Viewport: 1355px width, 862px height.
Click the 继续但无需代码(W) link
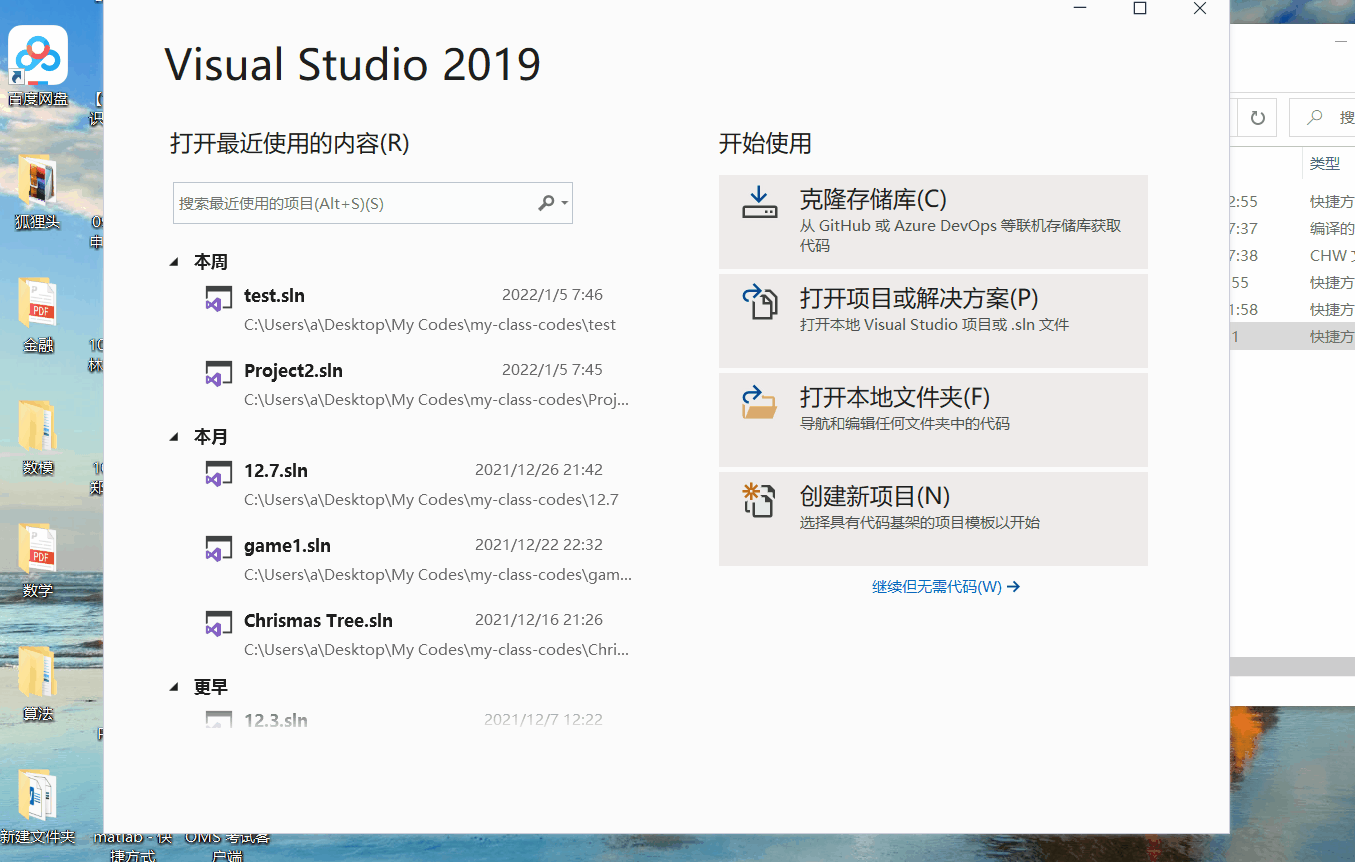click(946, 587)
